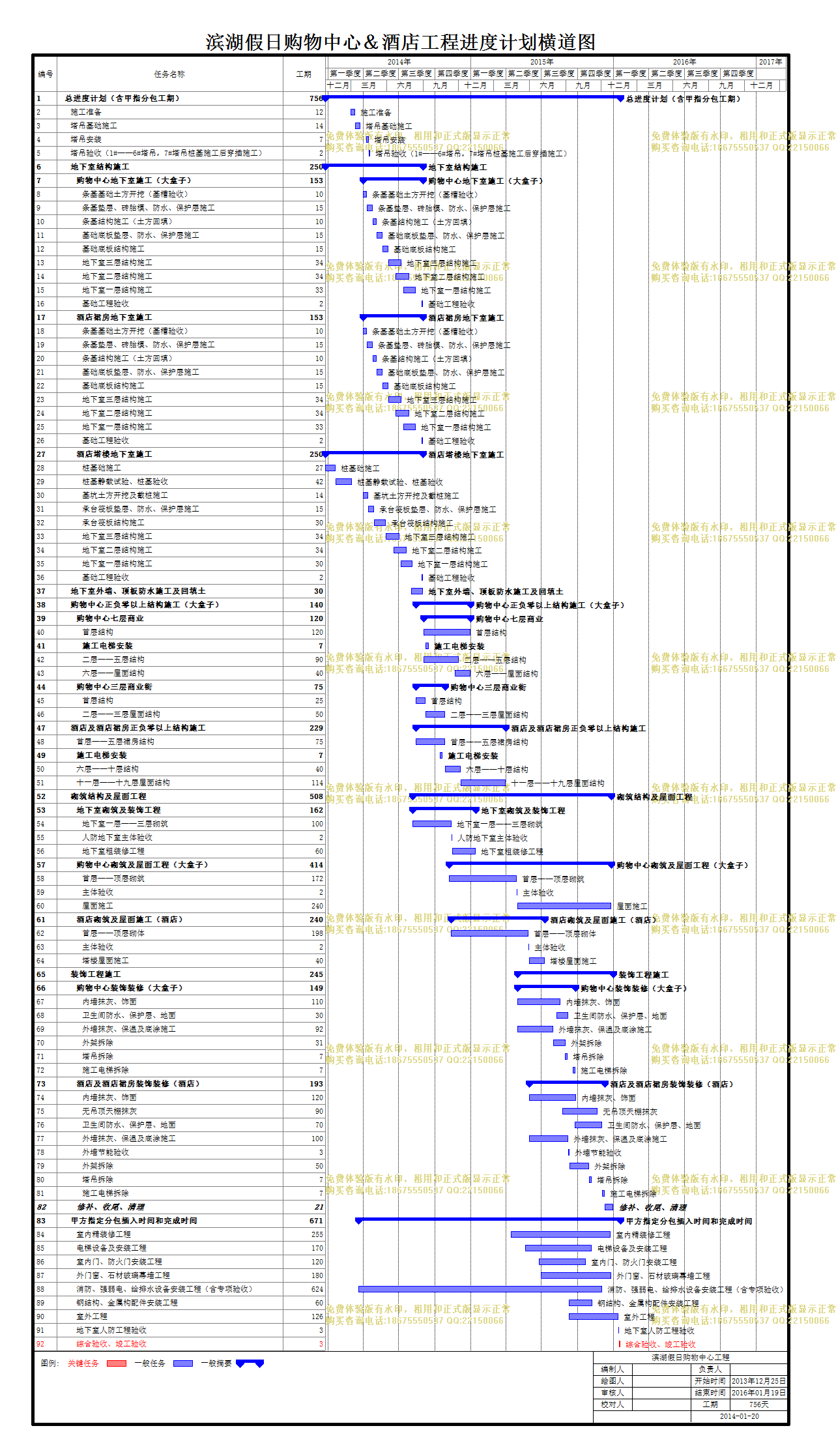Viewport: 836px width, 1456px height.
Task: Select the 工期 column header
Action: click(304, 74)
